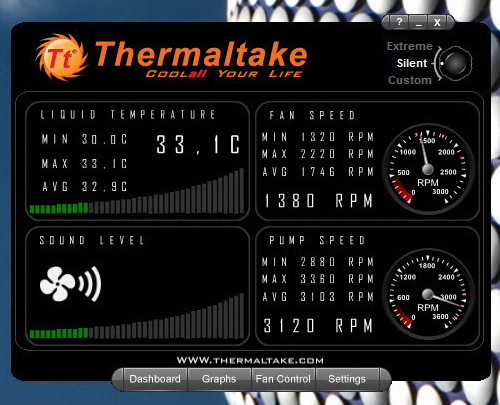This screenshot has width=500, height=405.
Task: Click the pump MAX 3360 RPM value
Action: [x=318, y=279]
